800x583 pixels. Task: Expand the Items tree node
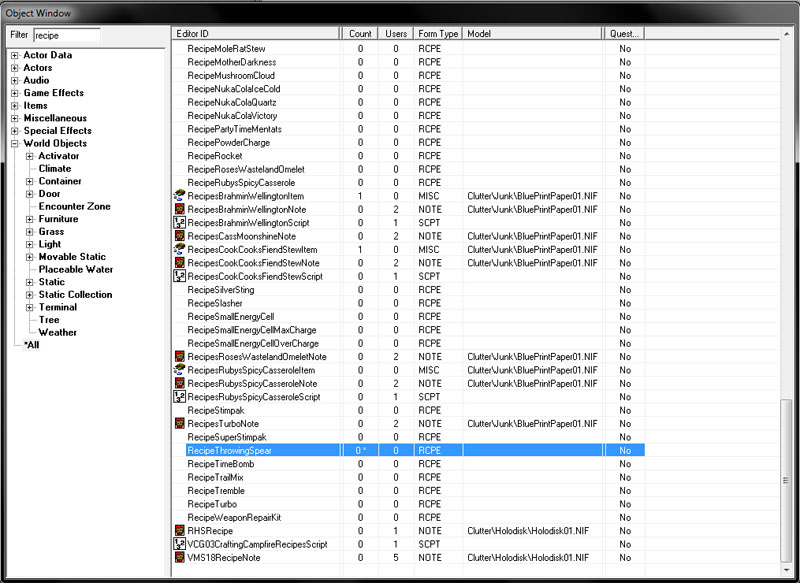(x=15, y=106)
